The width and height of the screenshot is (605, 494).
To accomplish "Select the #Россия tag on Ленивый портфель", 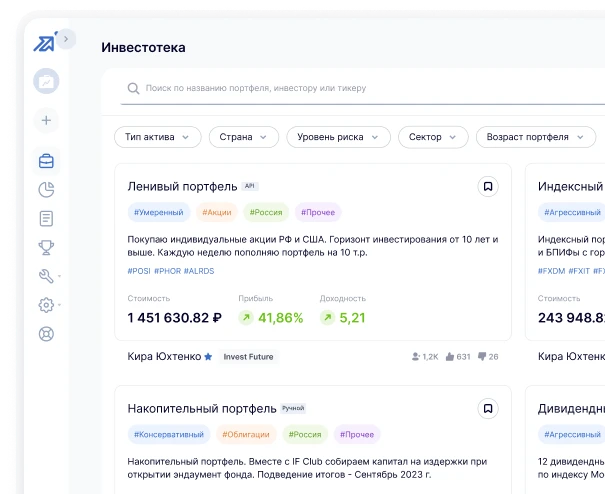I will [x=266, y=212].
